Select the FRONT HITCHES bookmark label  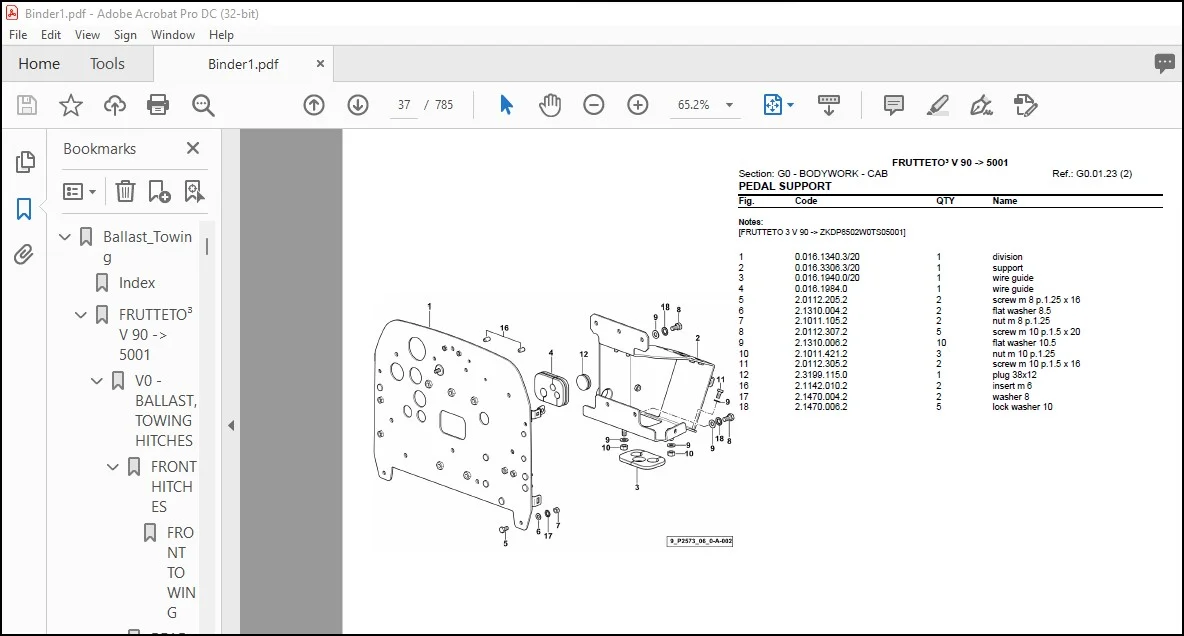click(173, 486)
